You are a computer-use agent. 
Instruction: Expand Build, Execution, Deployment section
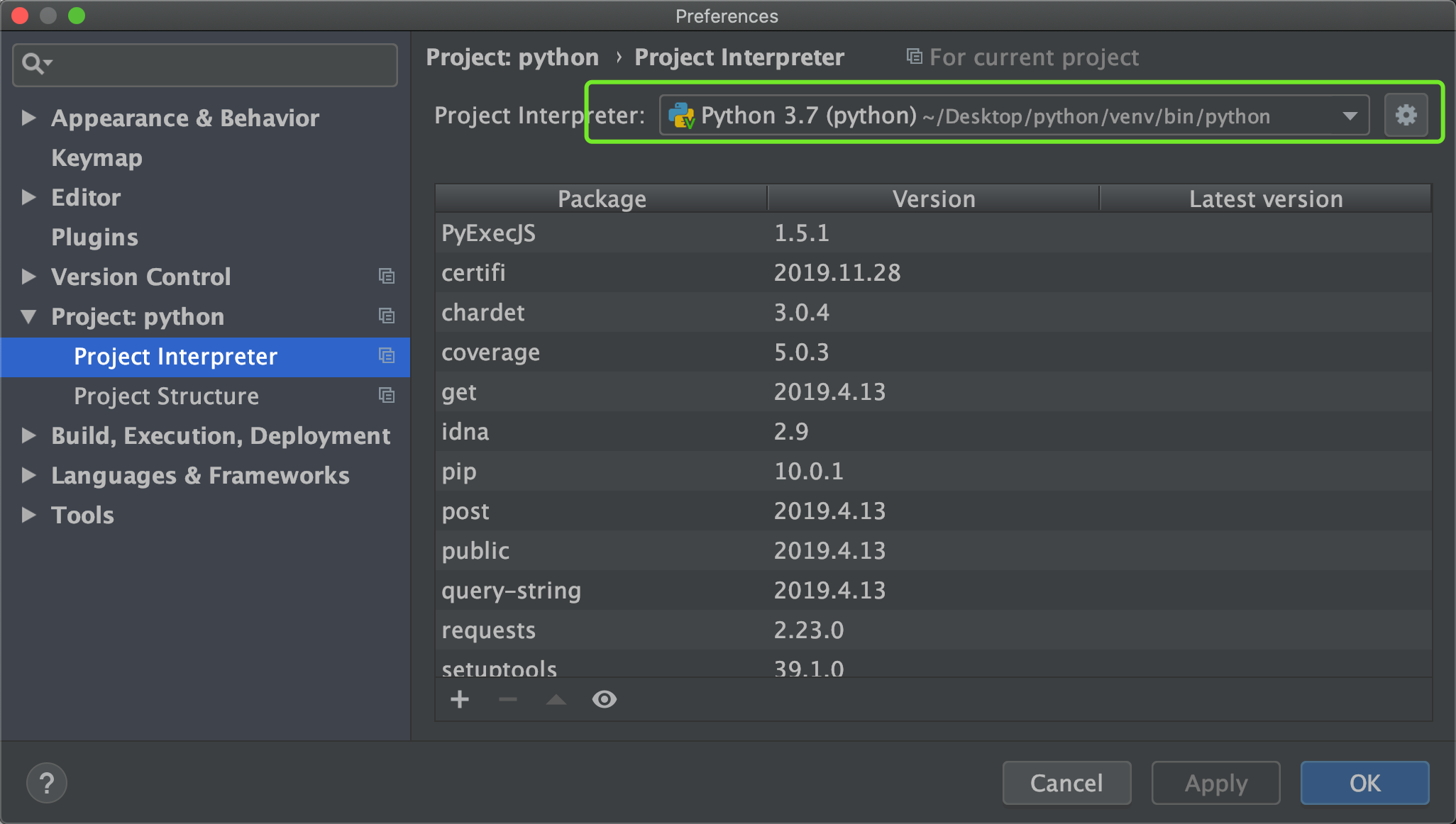pyautogui.click(x=28, y=435)
